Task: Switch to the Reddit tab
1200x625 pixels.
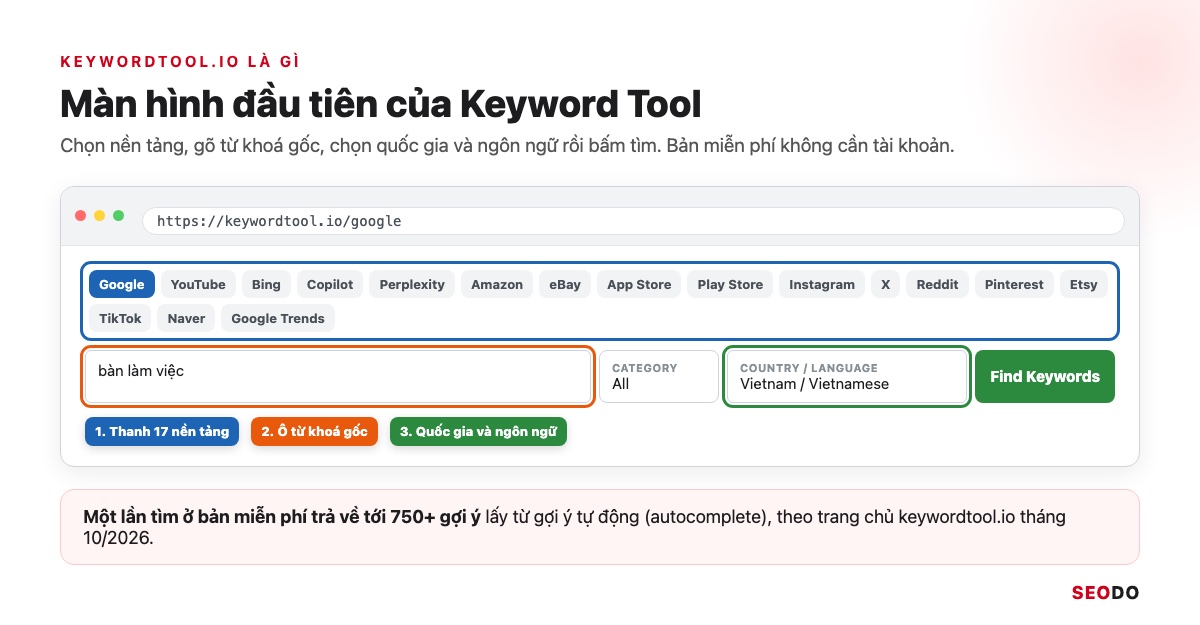Action: pyautogui.click(x=937, y=284)
